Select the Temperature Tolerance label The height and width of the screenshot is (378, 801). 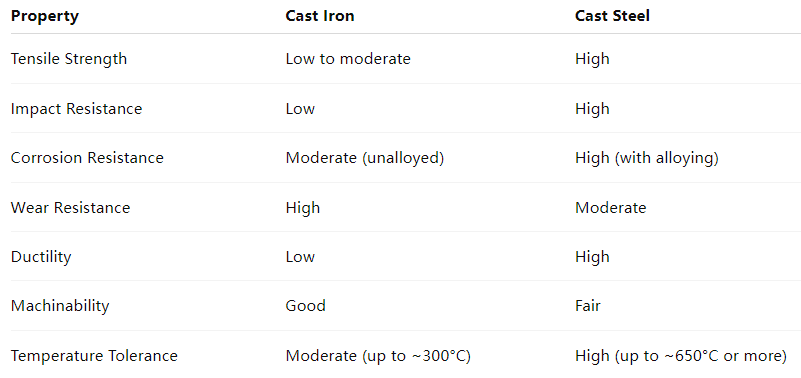(x=95, y=356)
